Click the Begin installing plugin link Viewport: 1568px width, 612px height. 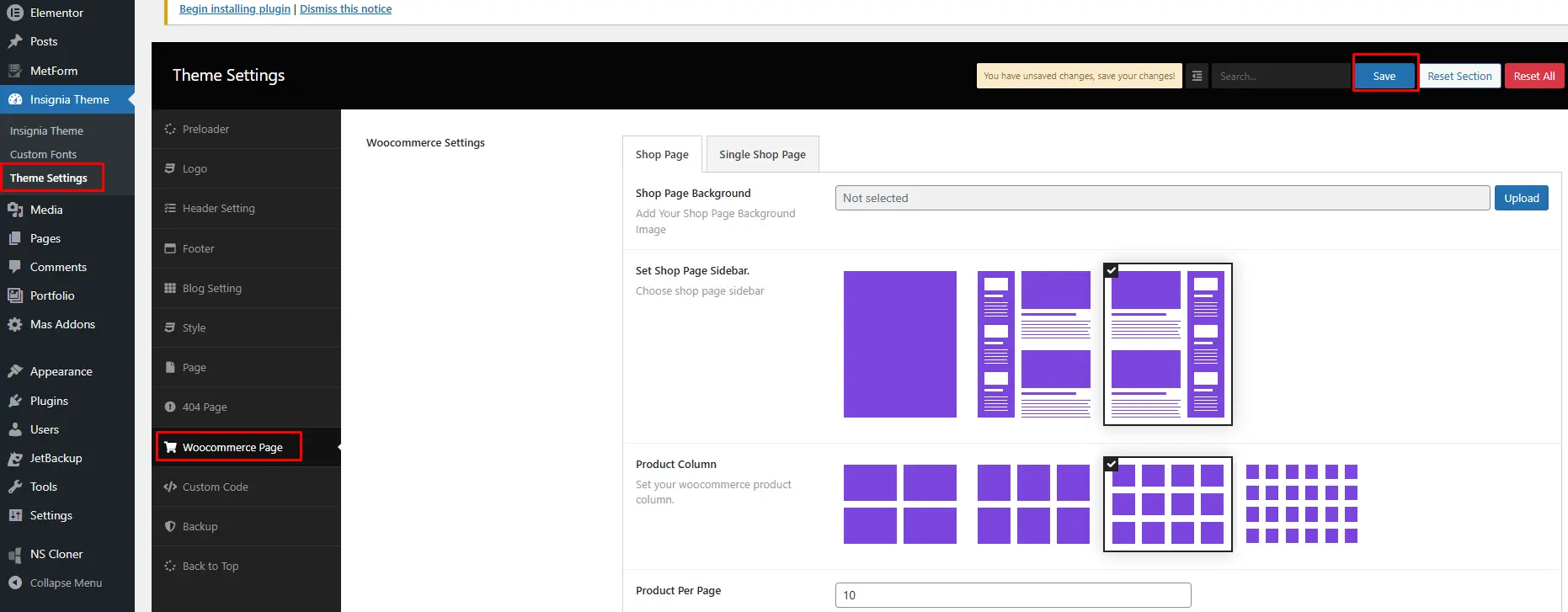(235, 8)
